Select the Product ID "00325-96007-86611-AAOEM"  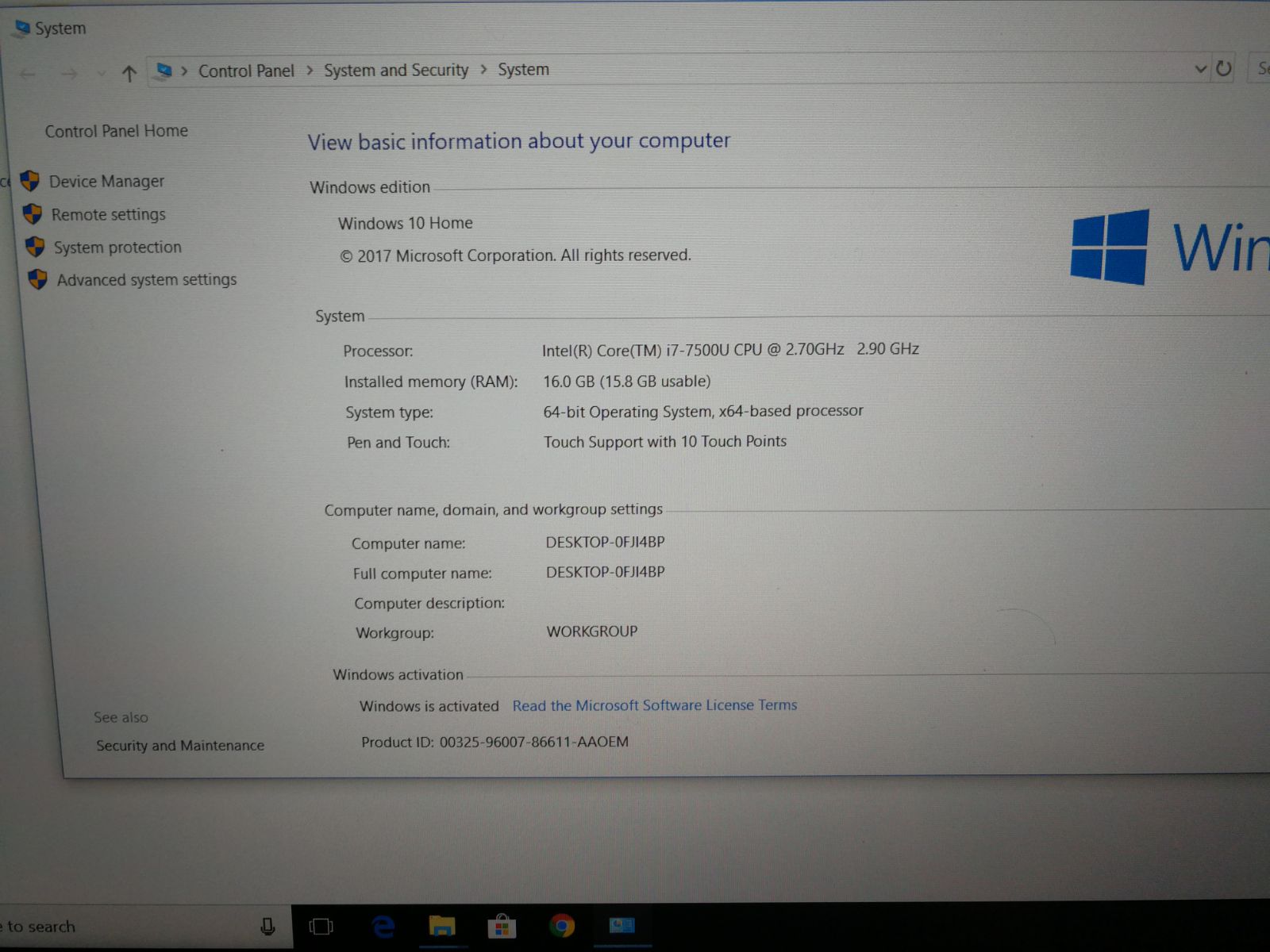[x=534, y=742]
